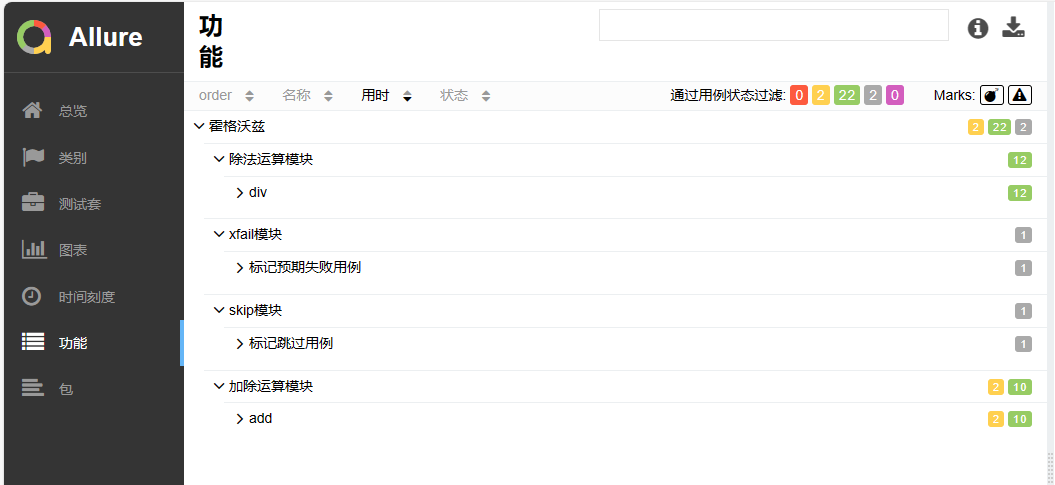1055x485 pixels.
Task: Expand the 标记预期失败用例 node
Action: pyautogui.click(x=240, y=268)
